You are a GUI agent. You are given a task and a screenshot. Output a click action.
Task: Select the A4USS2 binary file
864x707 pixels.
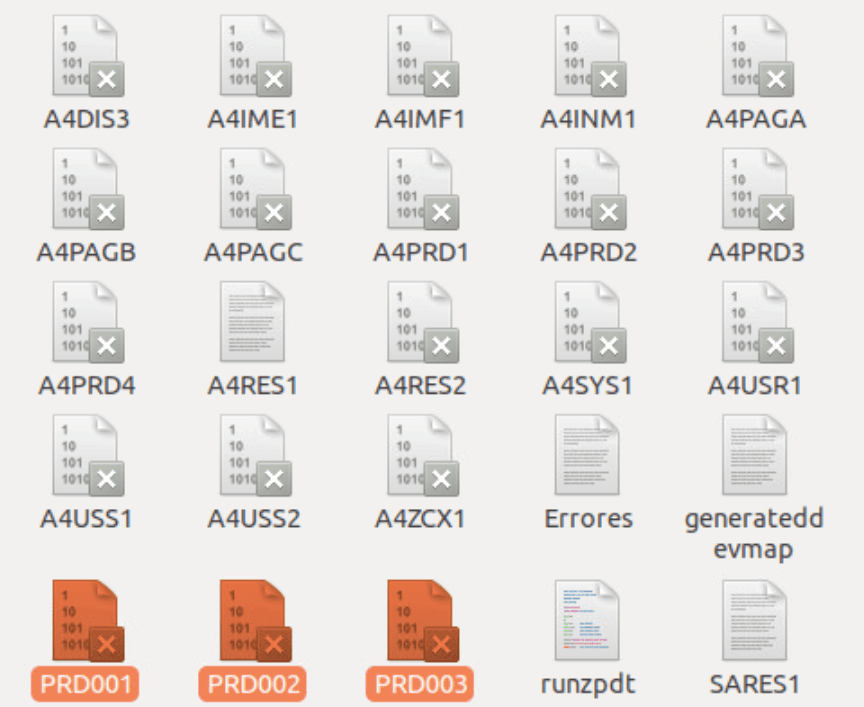coord(253,455)
